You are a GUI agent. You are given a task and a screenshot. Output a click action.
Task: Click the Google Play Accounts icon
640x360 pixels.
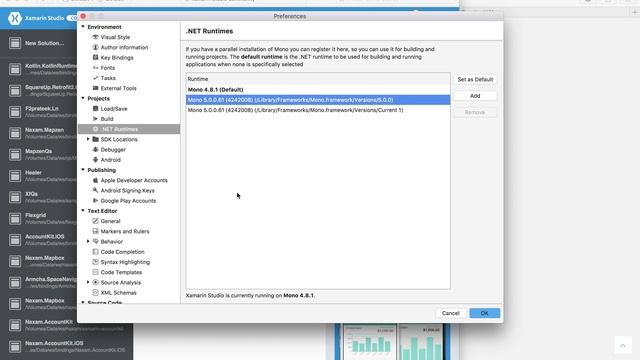coord(96,200)
